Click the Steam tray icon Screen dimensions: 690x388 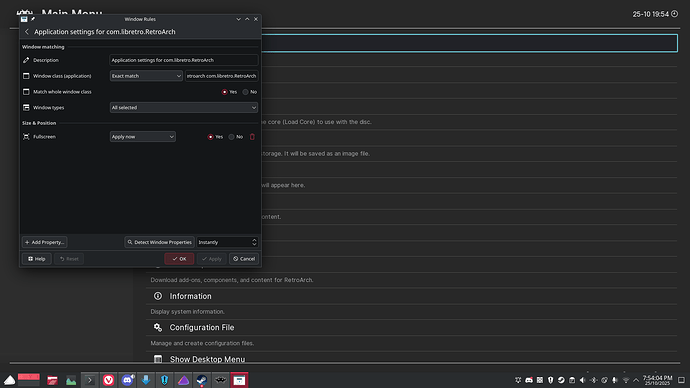[x=561, y=380]
